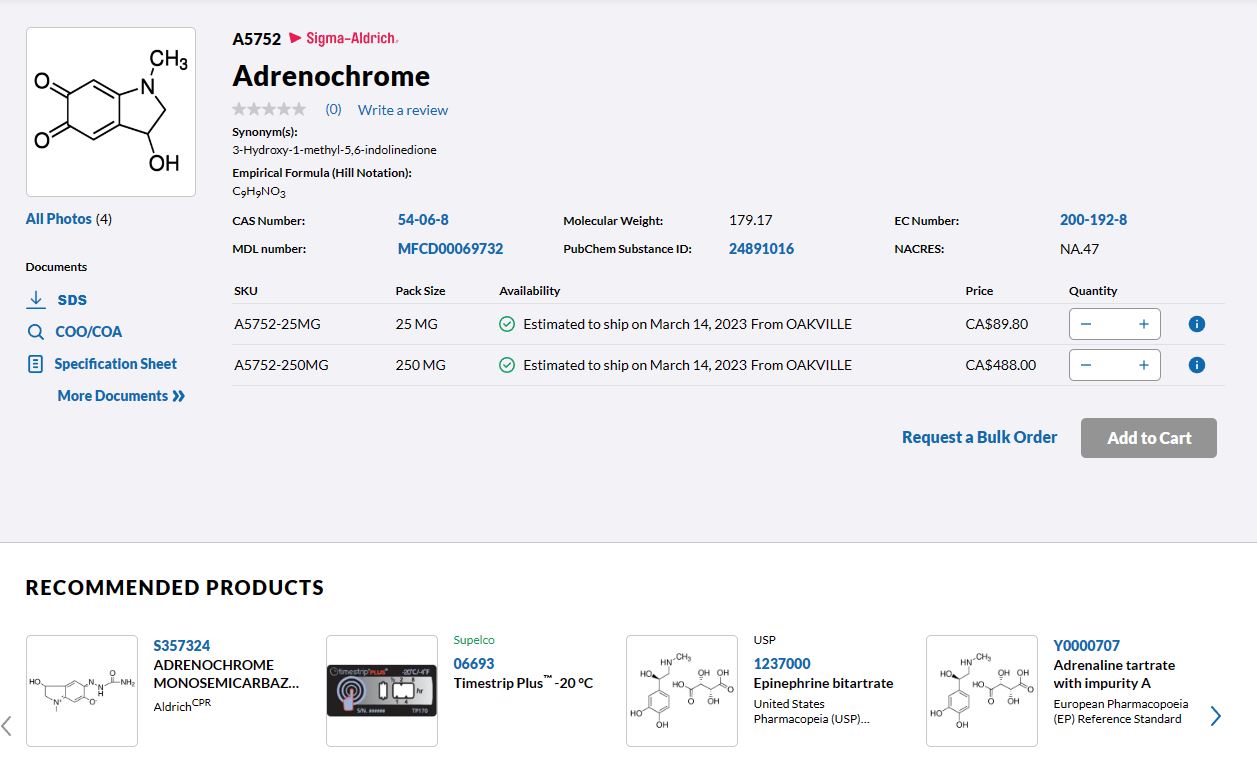Click the 250 MG pack size cell
1257x763 pixels.
tap(421, 365)
